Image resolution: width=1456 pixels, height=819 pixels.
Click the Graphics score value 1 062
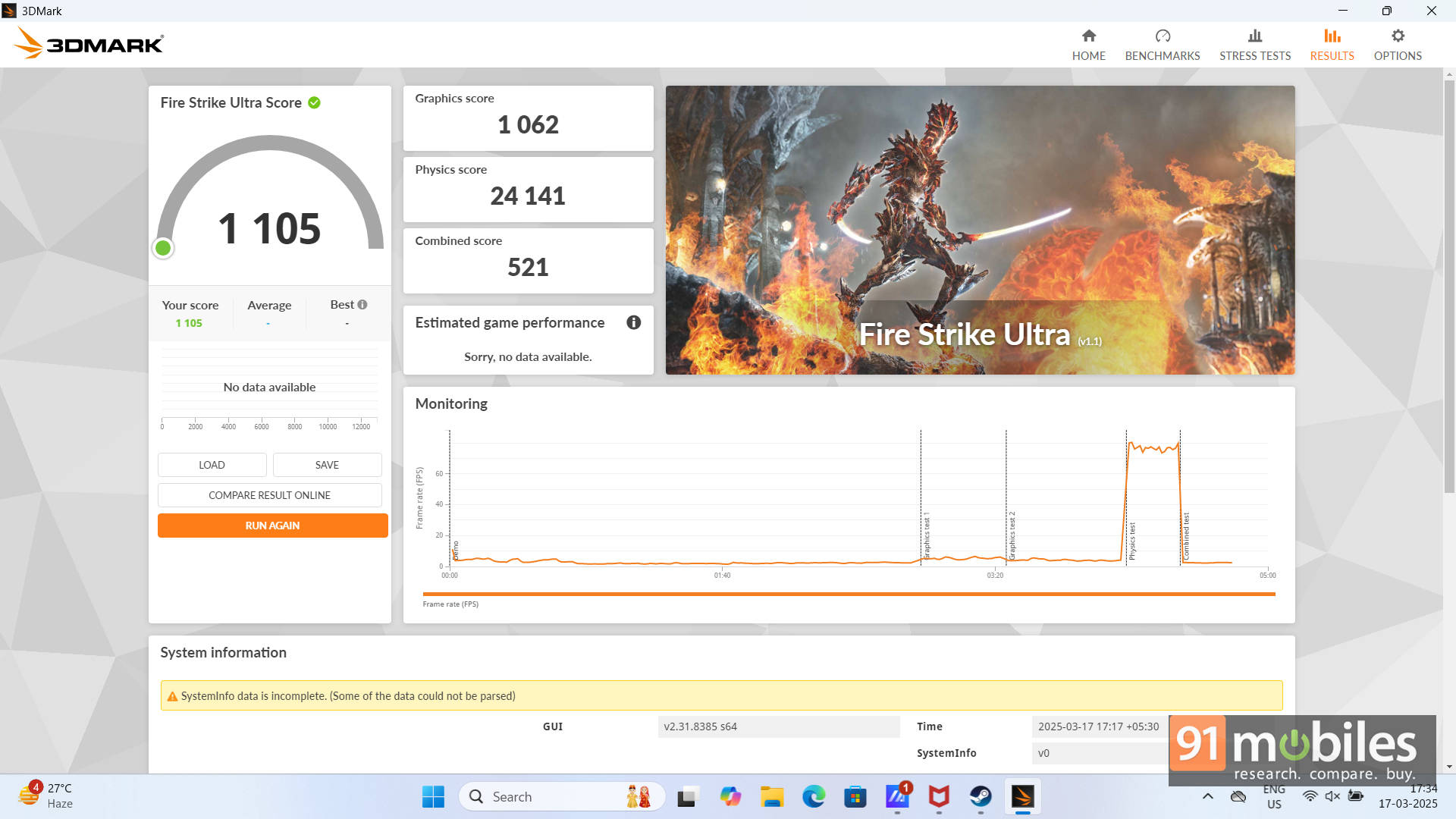click(528, 124)
